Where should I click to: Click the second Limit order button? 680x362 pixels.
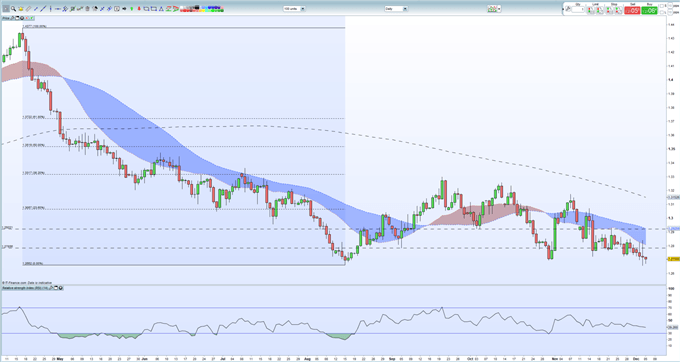click(599, 10)
